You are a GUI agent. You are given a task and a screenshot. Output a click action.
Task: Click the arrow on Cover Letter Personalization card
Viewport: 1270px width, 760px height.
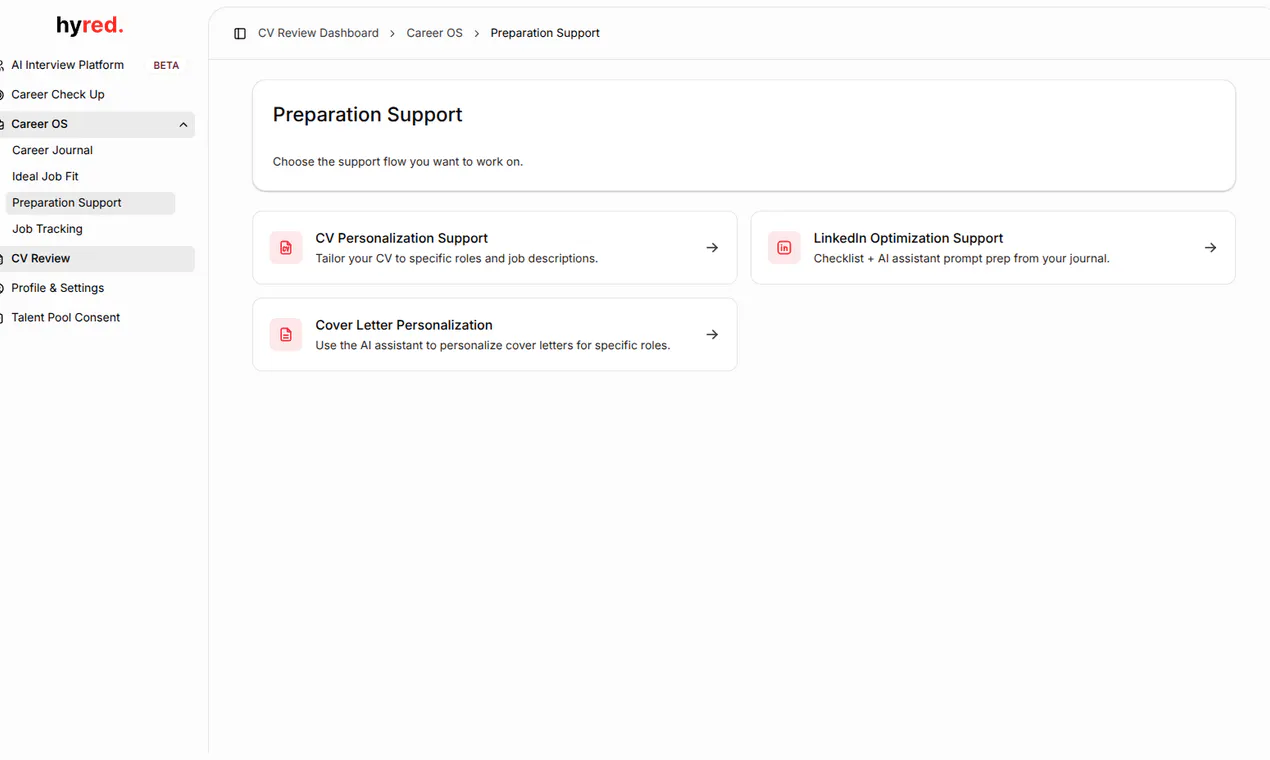click(712, 335)
